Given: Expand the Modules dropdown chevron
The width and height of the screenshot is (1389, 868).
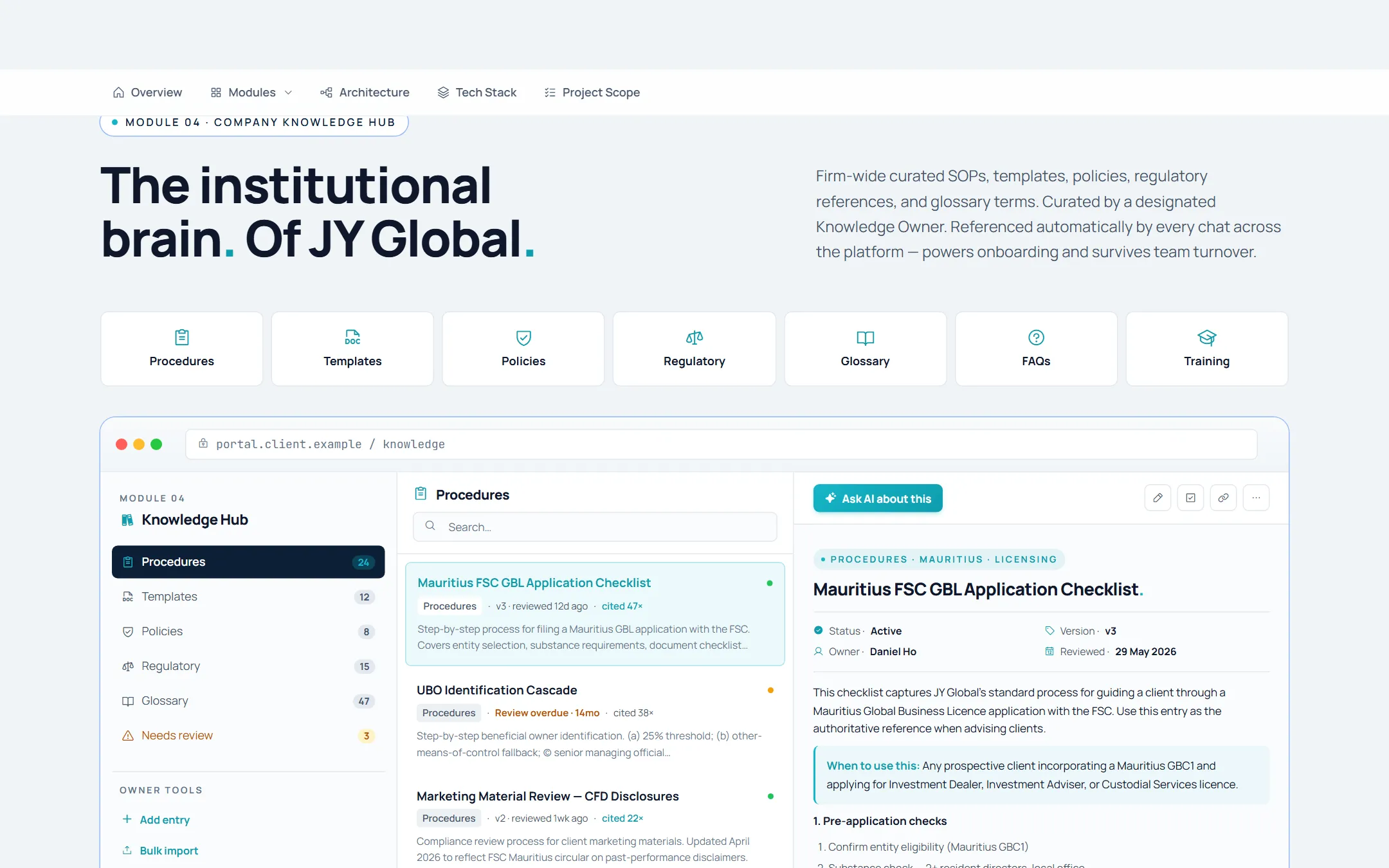Looking at the screenshot, I should coord(288,93).
